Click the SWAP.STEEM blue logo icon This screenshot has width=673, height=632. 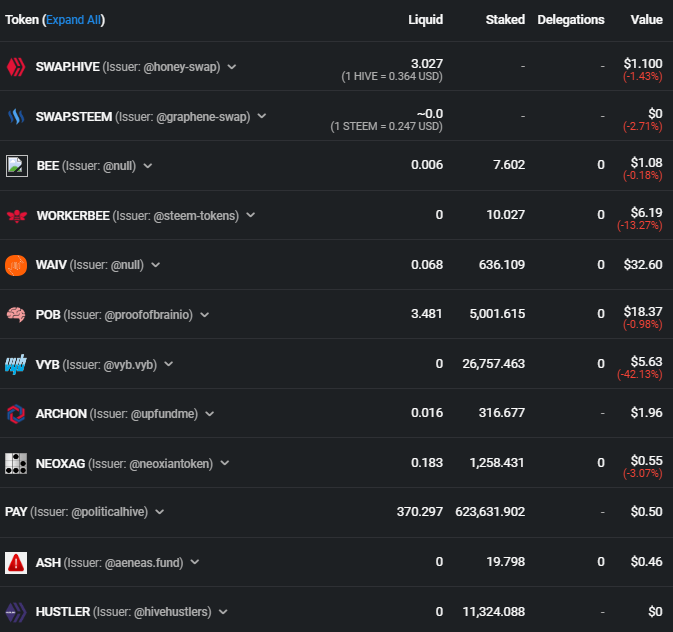pos(16,116)
